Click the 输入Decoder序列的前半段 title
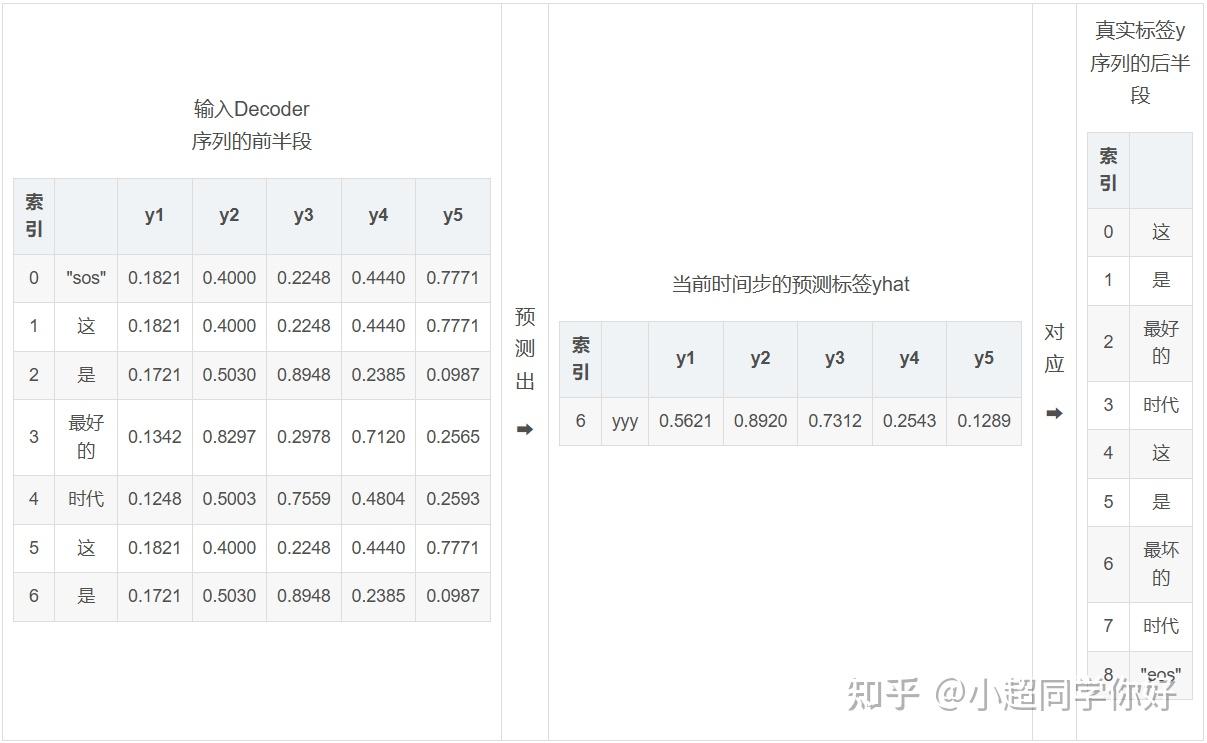Image resolution: width=1207 pixels, height=743 pixels. (x=252, y=125)
